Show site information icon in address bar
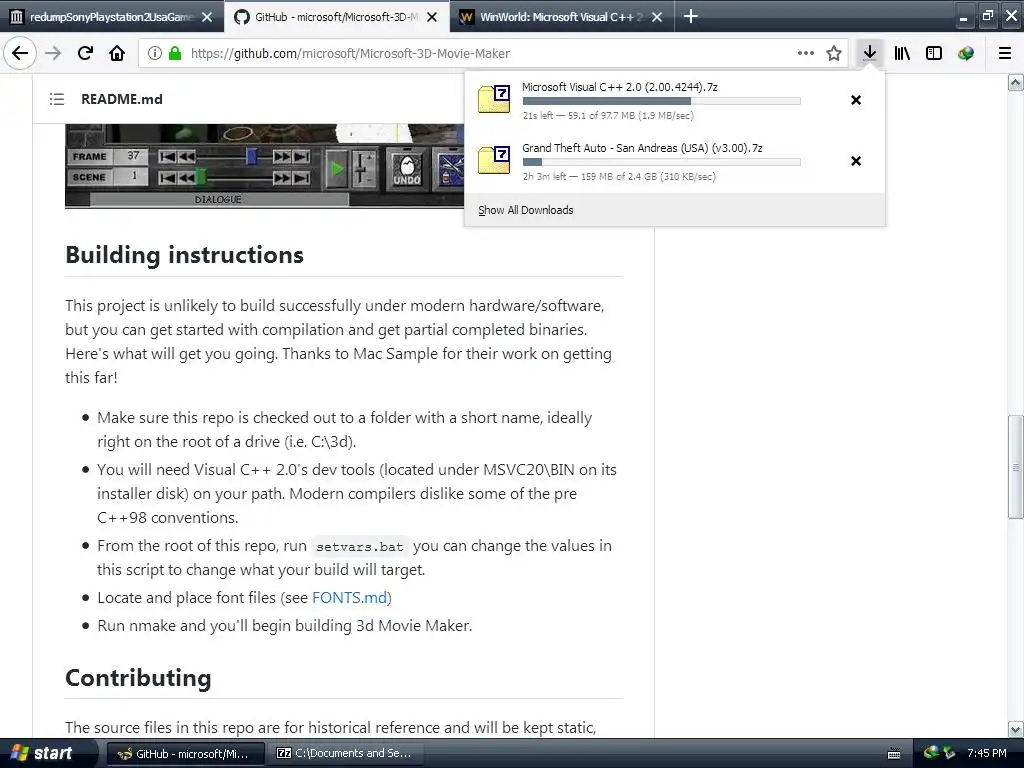1024x768 pixels. coord(154,53)
